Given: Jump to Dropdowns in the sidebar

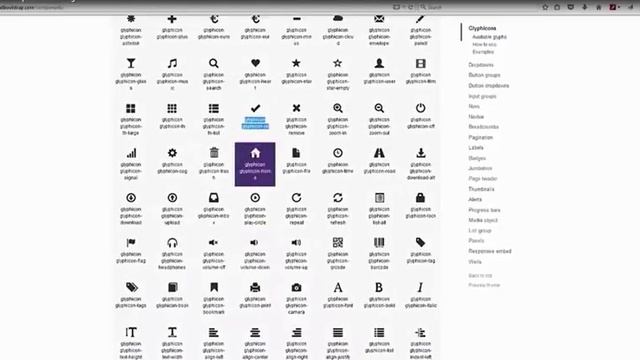Looking at the screenshot, I should coord(481,65).
